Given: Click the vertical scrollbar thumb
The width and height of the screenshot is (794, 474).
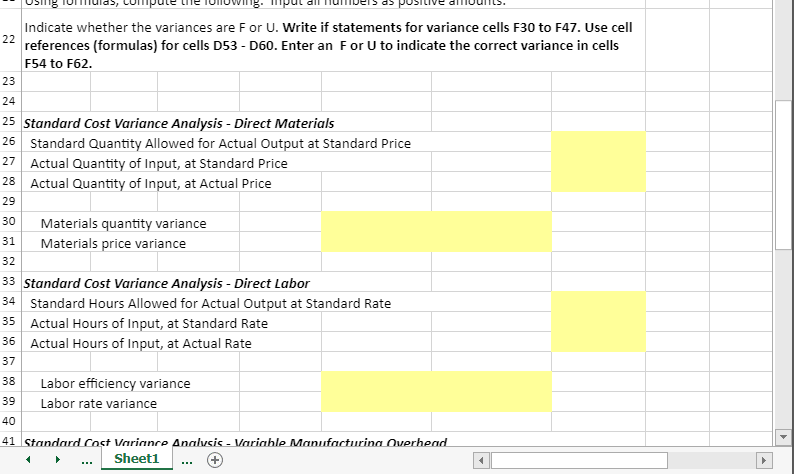Looking at the screenshot, I should [x=783, y=175].
